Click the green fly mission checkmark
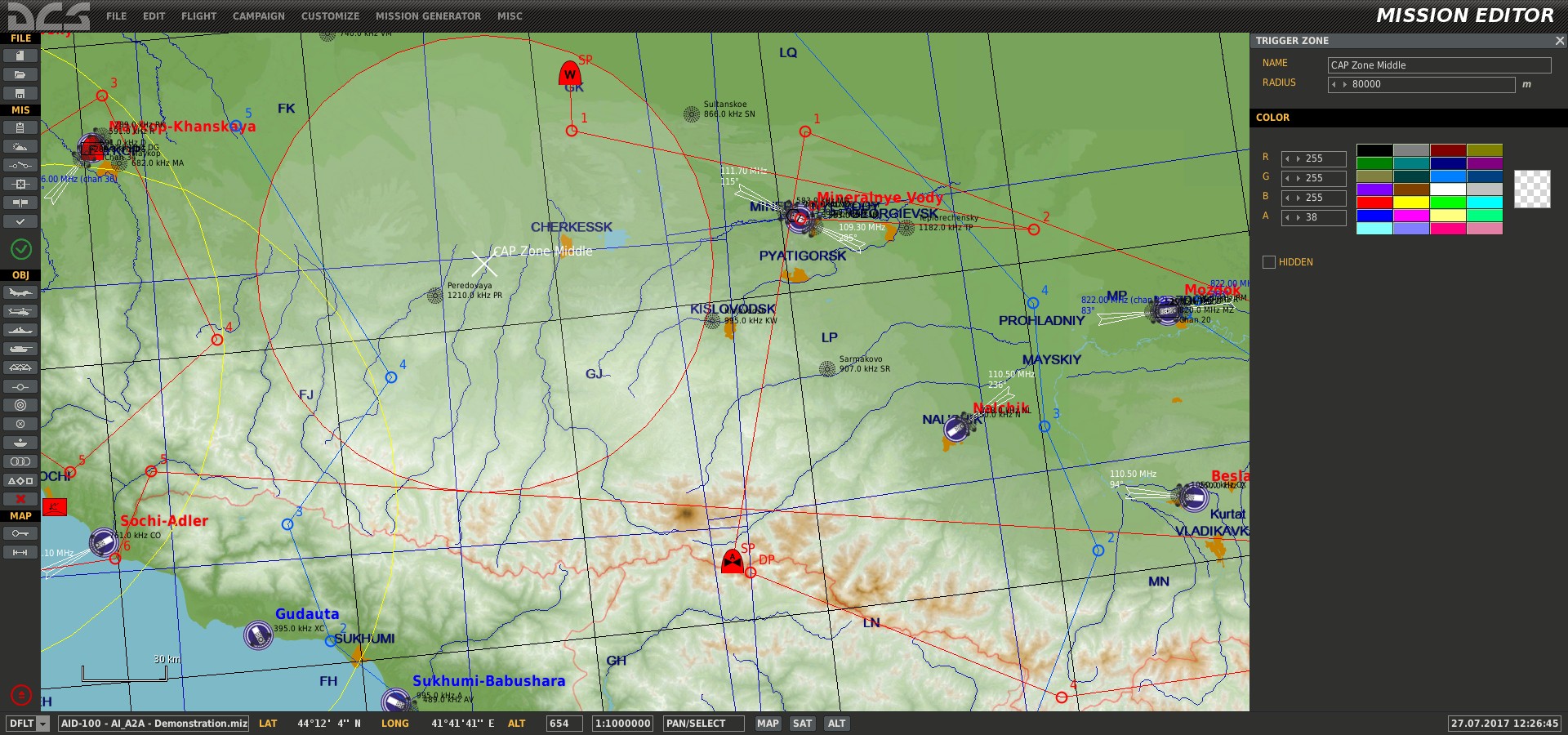Image resolution: width=1568 pixels, height=735 pixels. tap(21, 249)
